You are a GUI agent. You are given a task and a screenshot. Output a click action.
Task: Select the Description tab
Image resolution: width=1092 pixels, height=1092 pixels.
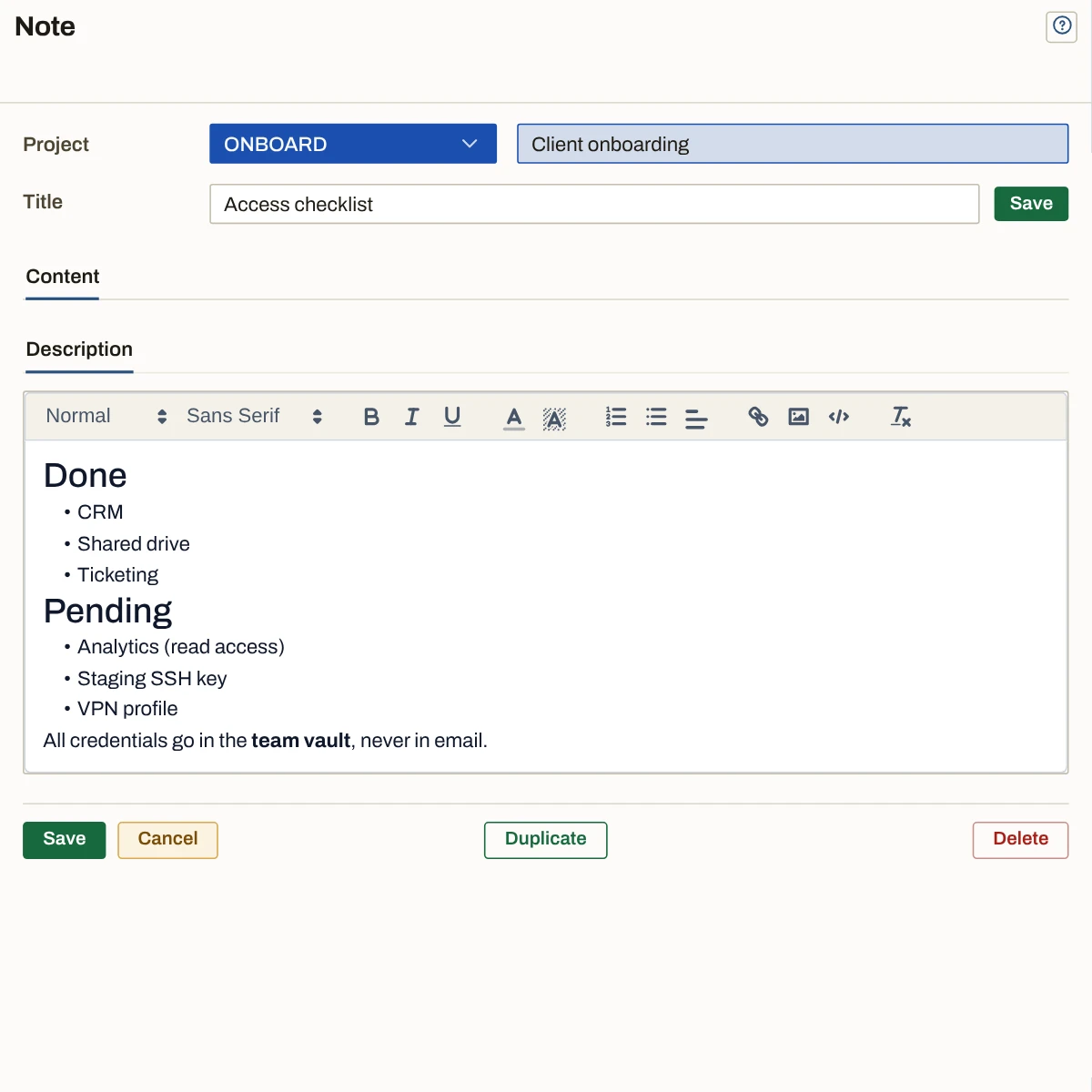[x=79, y=349]
